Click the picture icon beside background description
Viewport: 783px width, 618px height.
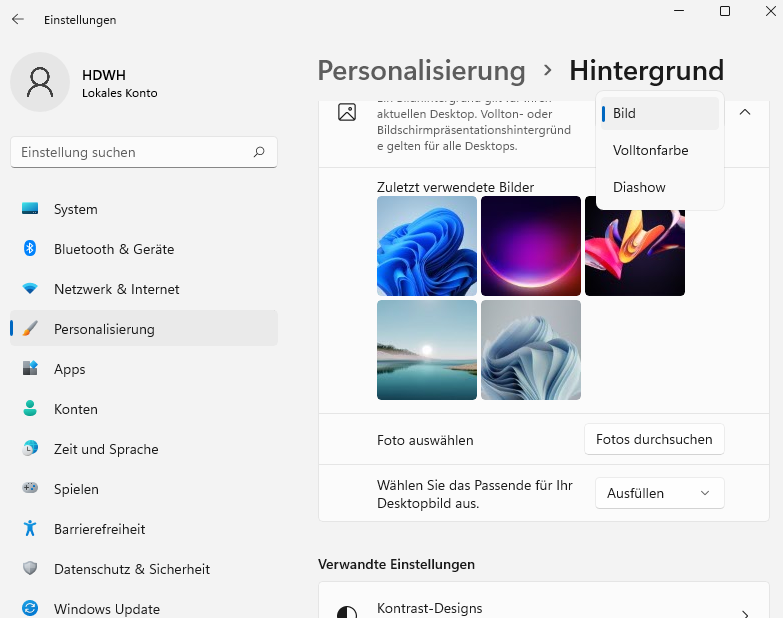click(347, 112)
